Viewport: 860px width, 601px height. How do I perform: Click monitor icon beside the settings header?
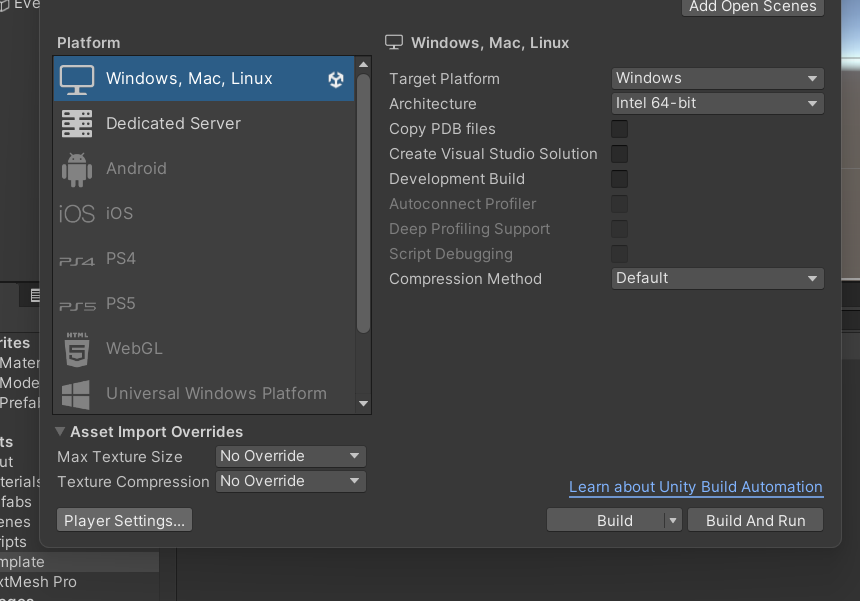(394, 42)
